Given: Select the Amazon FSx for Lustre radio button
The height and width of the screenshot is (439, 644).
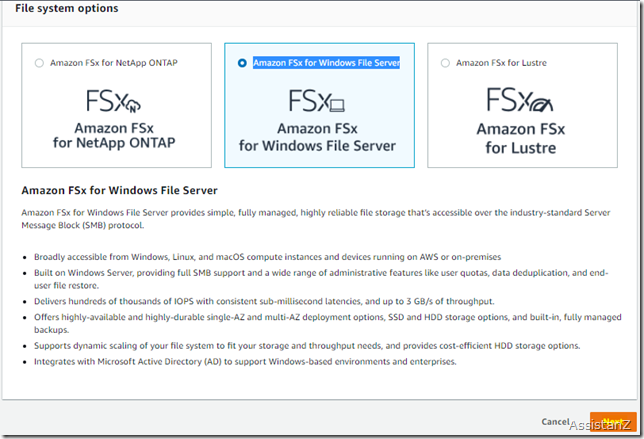Looking at the screenshot, I should 445,63.
